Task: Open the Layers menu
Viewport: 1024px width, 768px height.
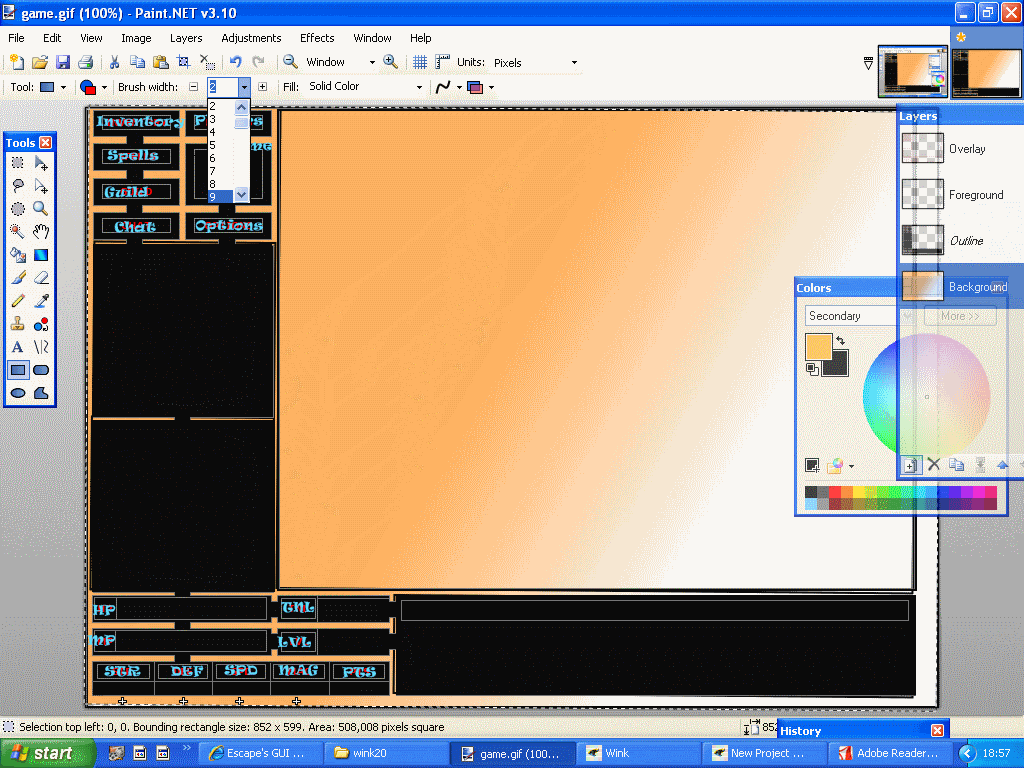Action: pyautogui.click(x=186, y=38)
